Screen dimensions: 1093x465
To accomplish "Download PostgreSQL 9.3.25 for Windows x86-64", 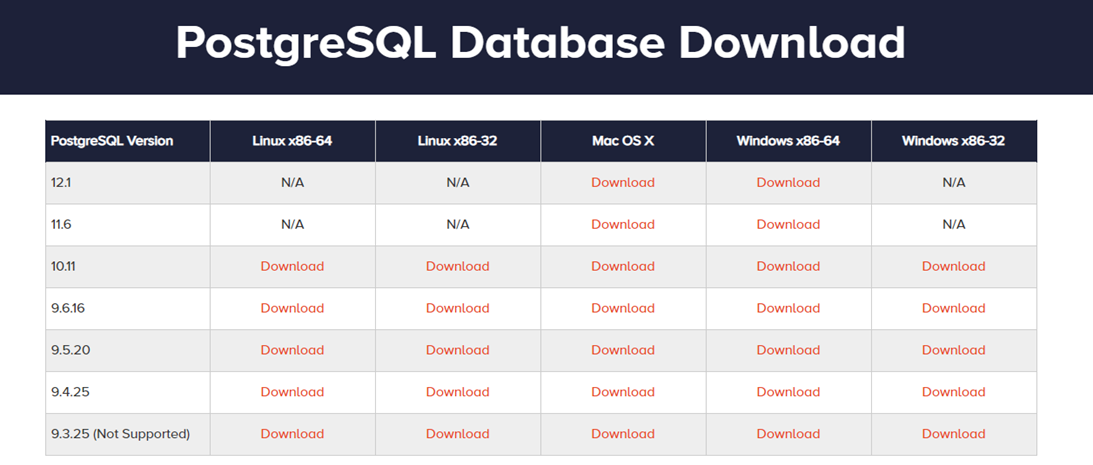I will point(788,434).
